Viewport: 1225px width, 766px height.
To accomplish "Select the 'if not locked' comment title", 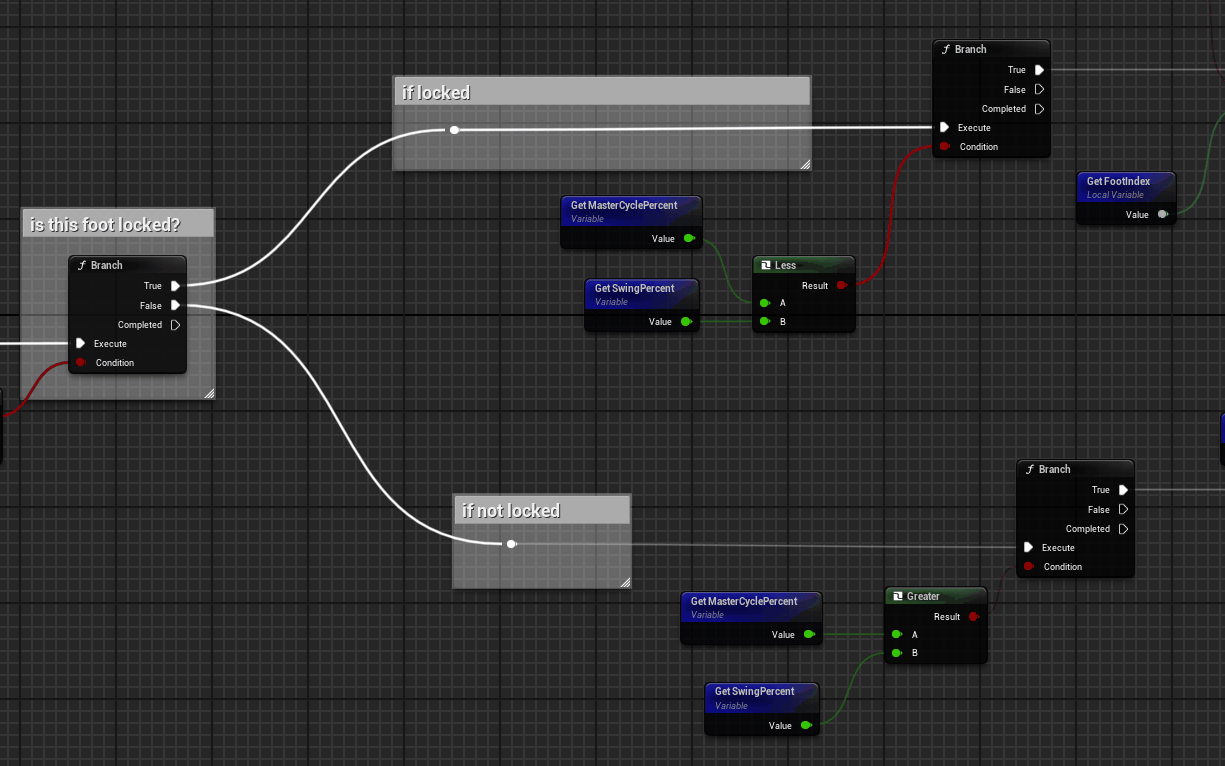I will [x=511, y=510].
